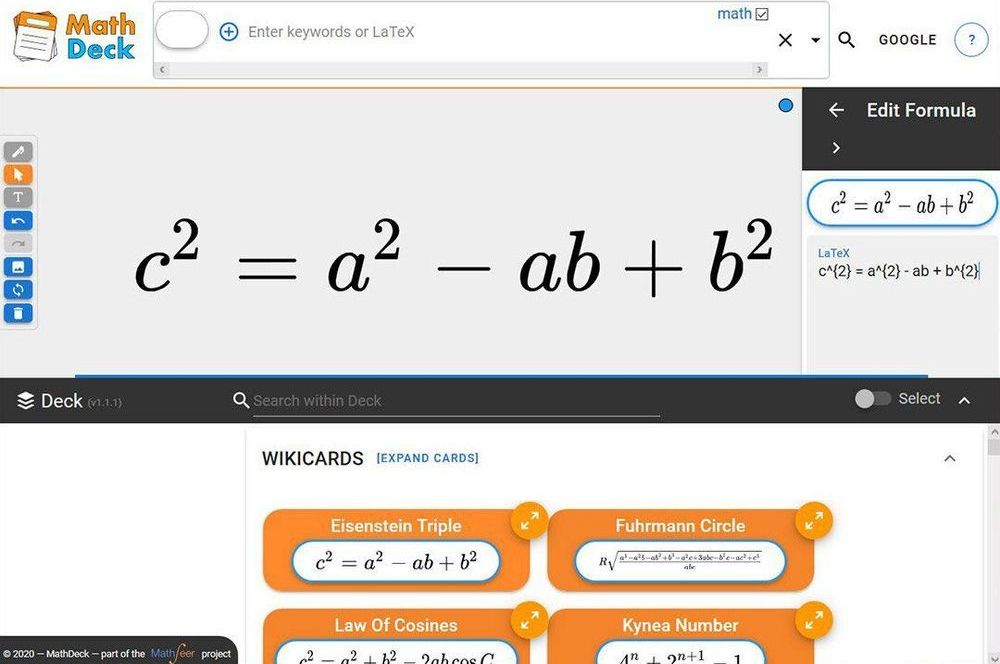Open the search bar dropdown arrow
The image size is (1000, 664).
815,41
